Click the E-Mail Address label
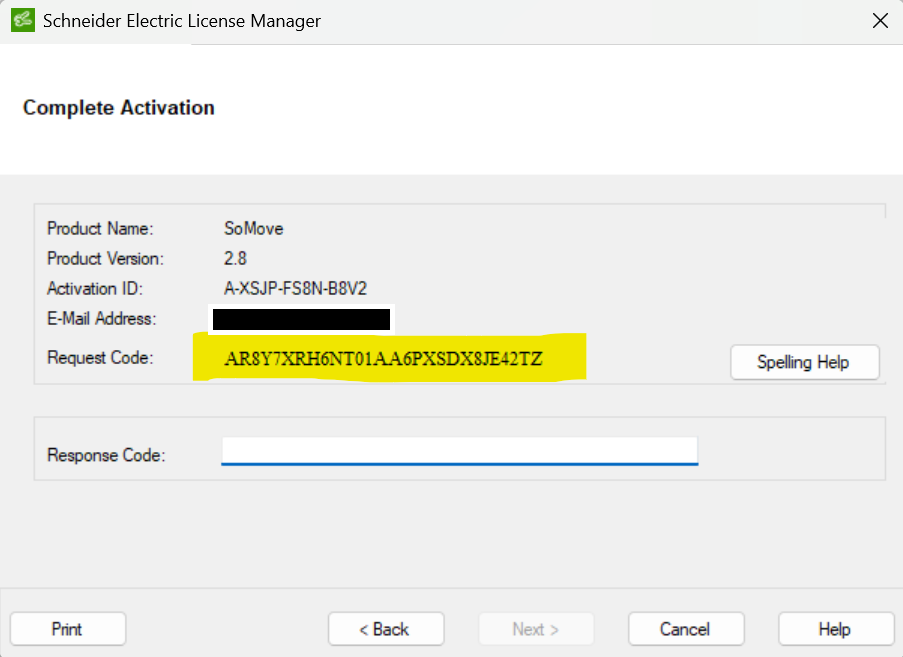Image resolution: width=903 pixels, height=657 pixels. [101, 318]
